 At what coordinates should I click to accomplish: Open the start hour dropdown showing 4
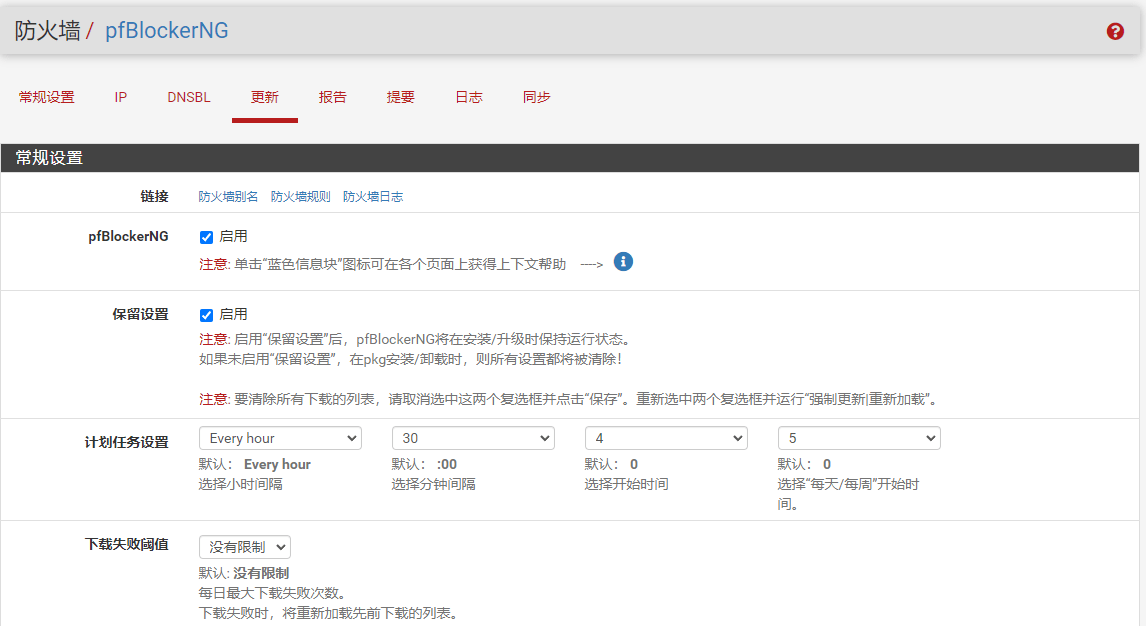[x=666, y=438]
